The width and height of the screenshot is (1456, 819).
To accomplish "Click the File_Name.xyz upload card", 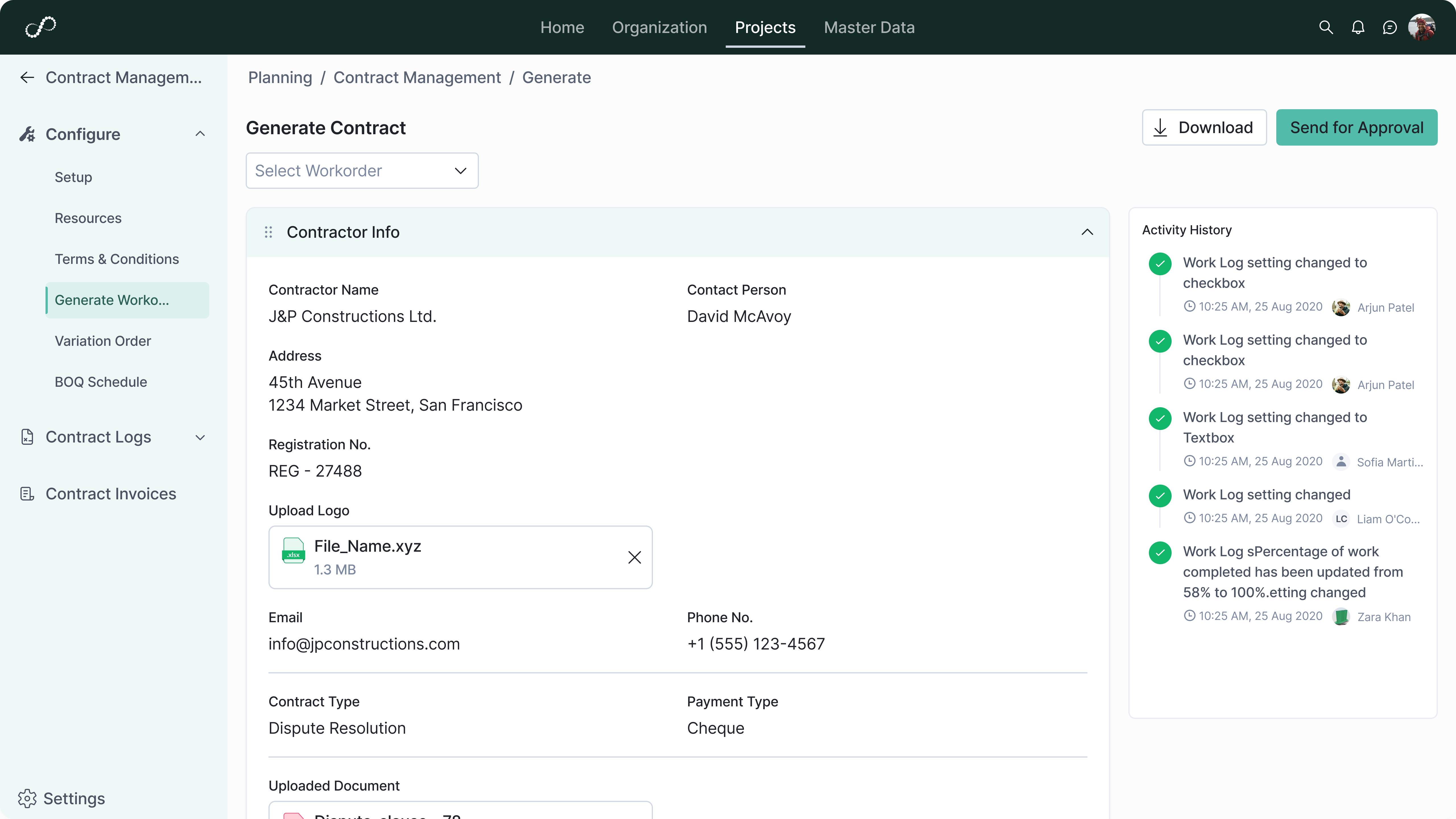I will click(x=461, y=557).
